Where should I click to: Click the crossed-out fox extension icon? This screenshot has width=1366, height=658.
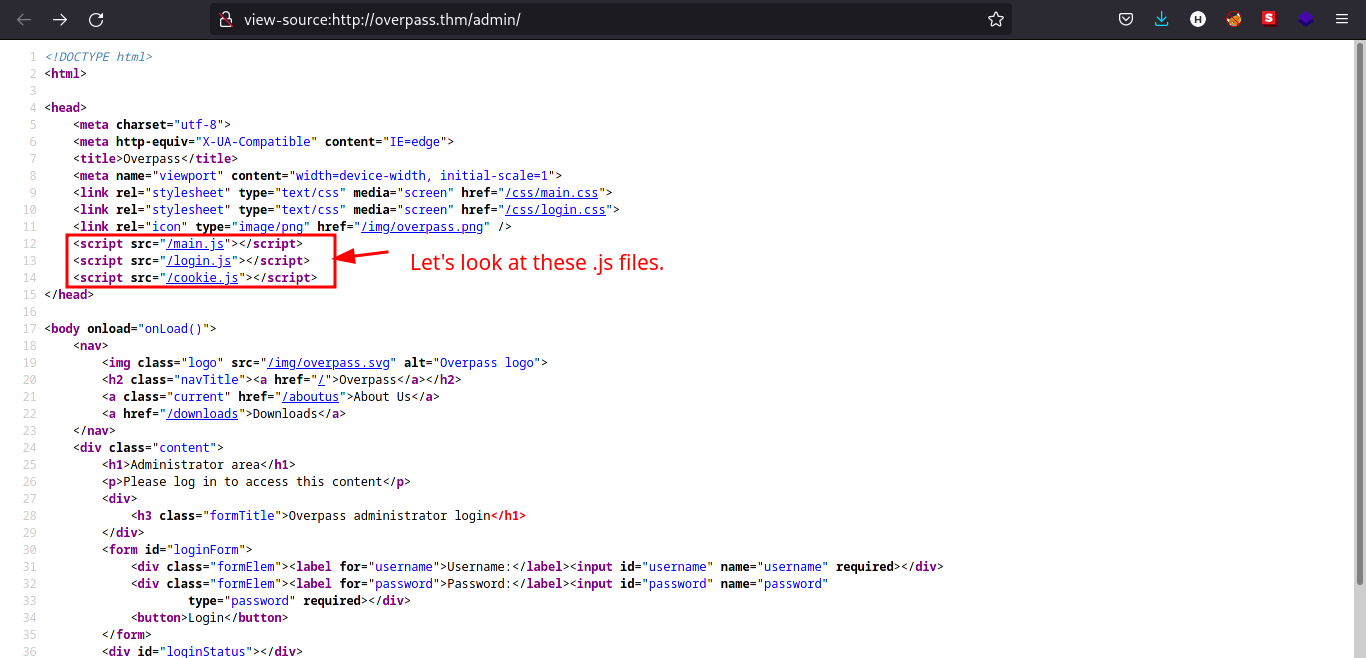(1233, 19)
